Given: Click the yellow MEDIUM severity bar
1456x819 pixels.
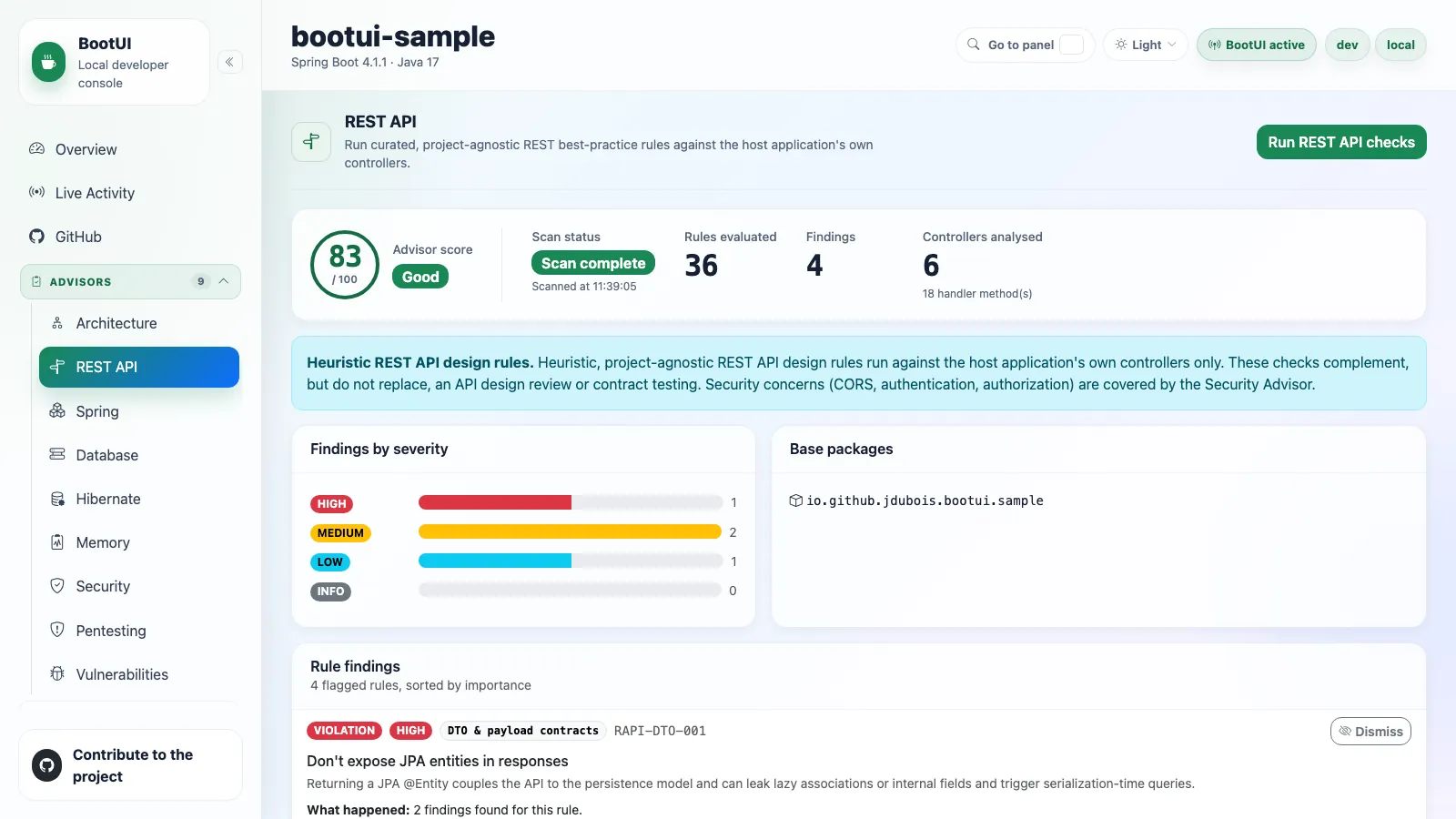Looking at the screenshot, I should click(570, 531).
